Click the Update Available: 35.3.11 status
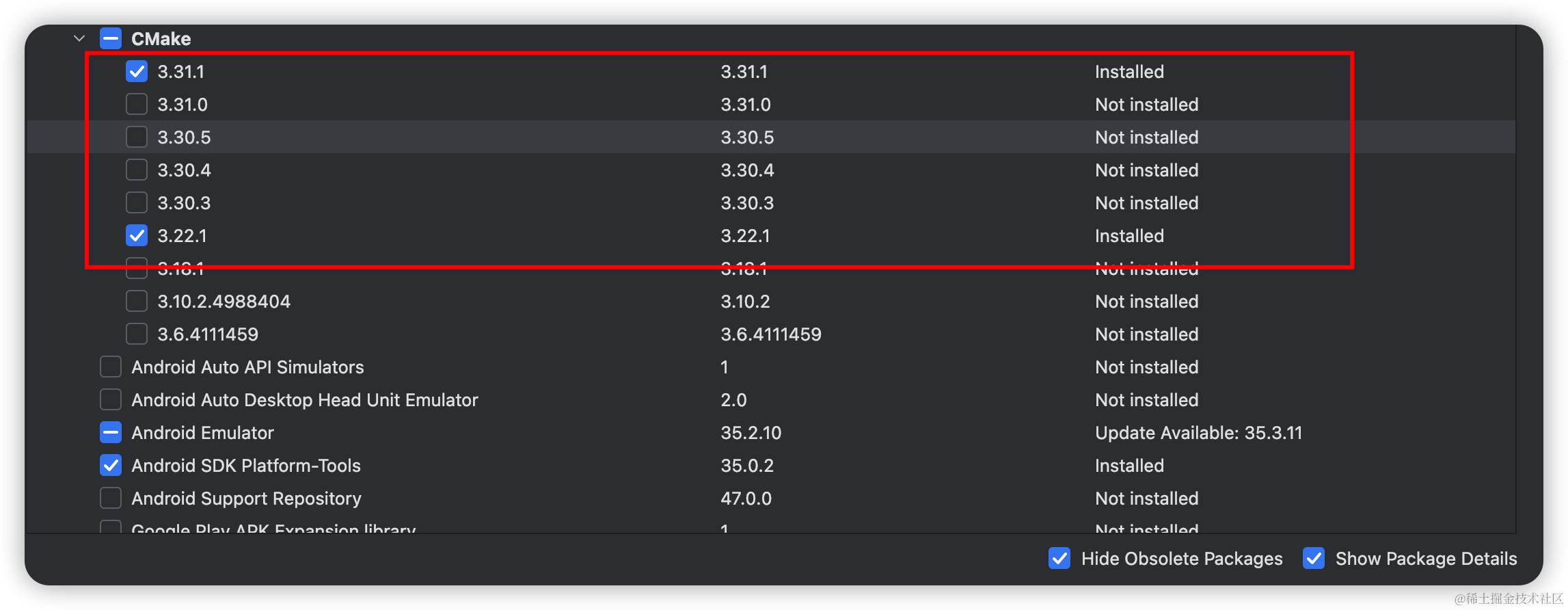Screen dimensions: 1568x610 coord(1198,433)
